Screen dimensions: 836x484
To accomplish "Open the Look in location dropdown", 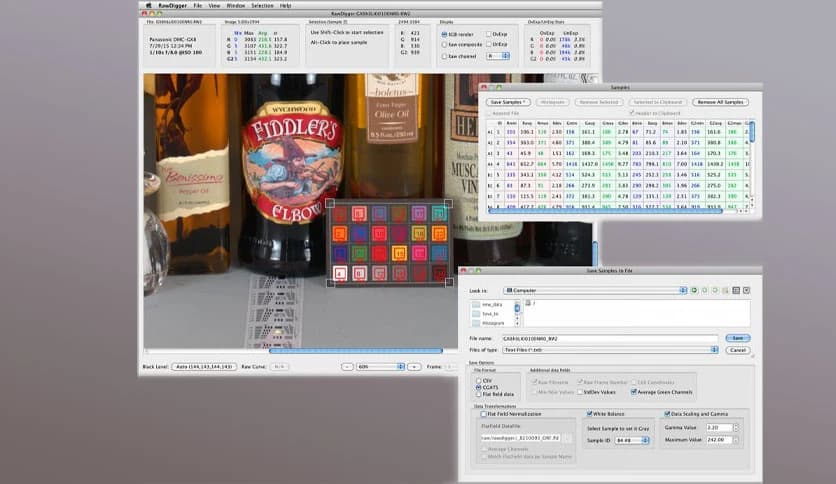I will tap(594, 291).
